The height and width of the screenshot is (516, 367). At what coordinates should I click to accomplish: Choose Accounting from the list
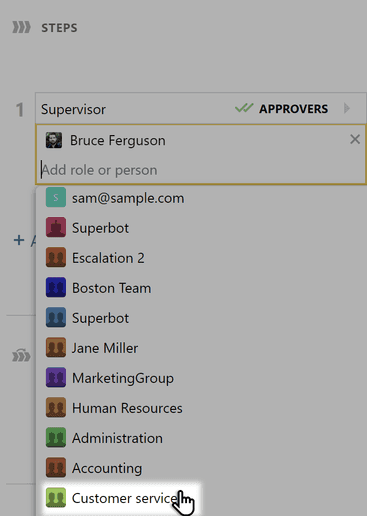(107, 468)
